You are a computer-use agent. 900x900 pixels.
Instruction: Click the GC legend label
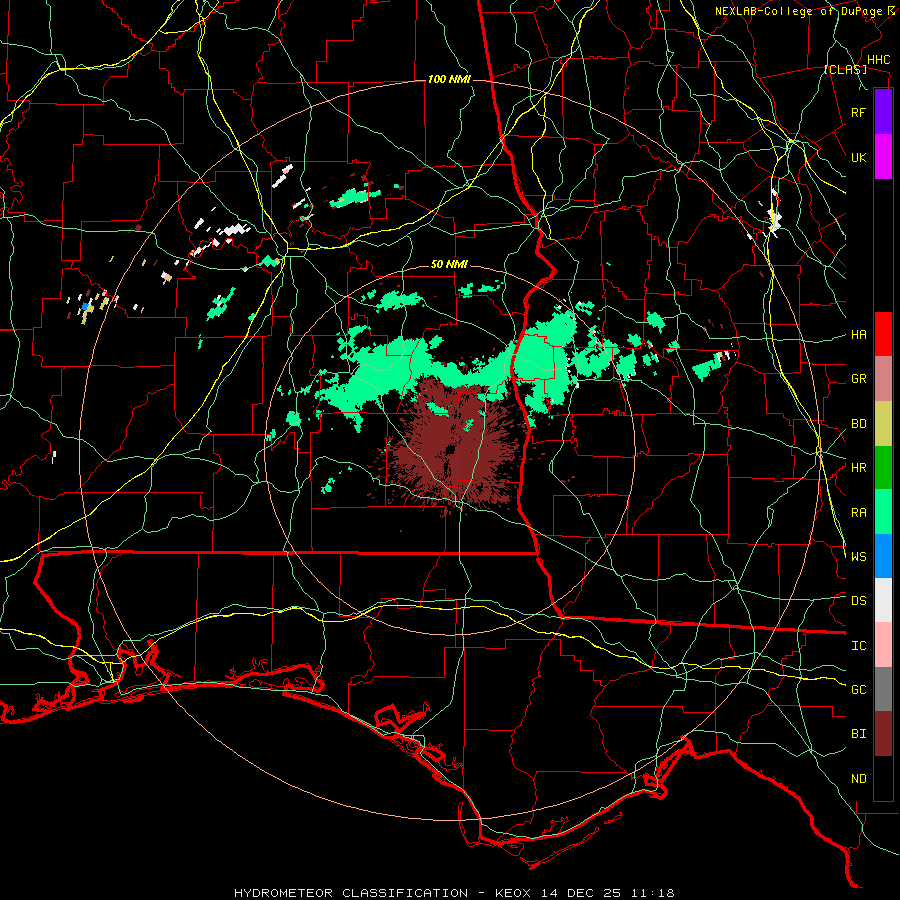coord(858,690)
